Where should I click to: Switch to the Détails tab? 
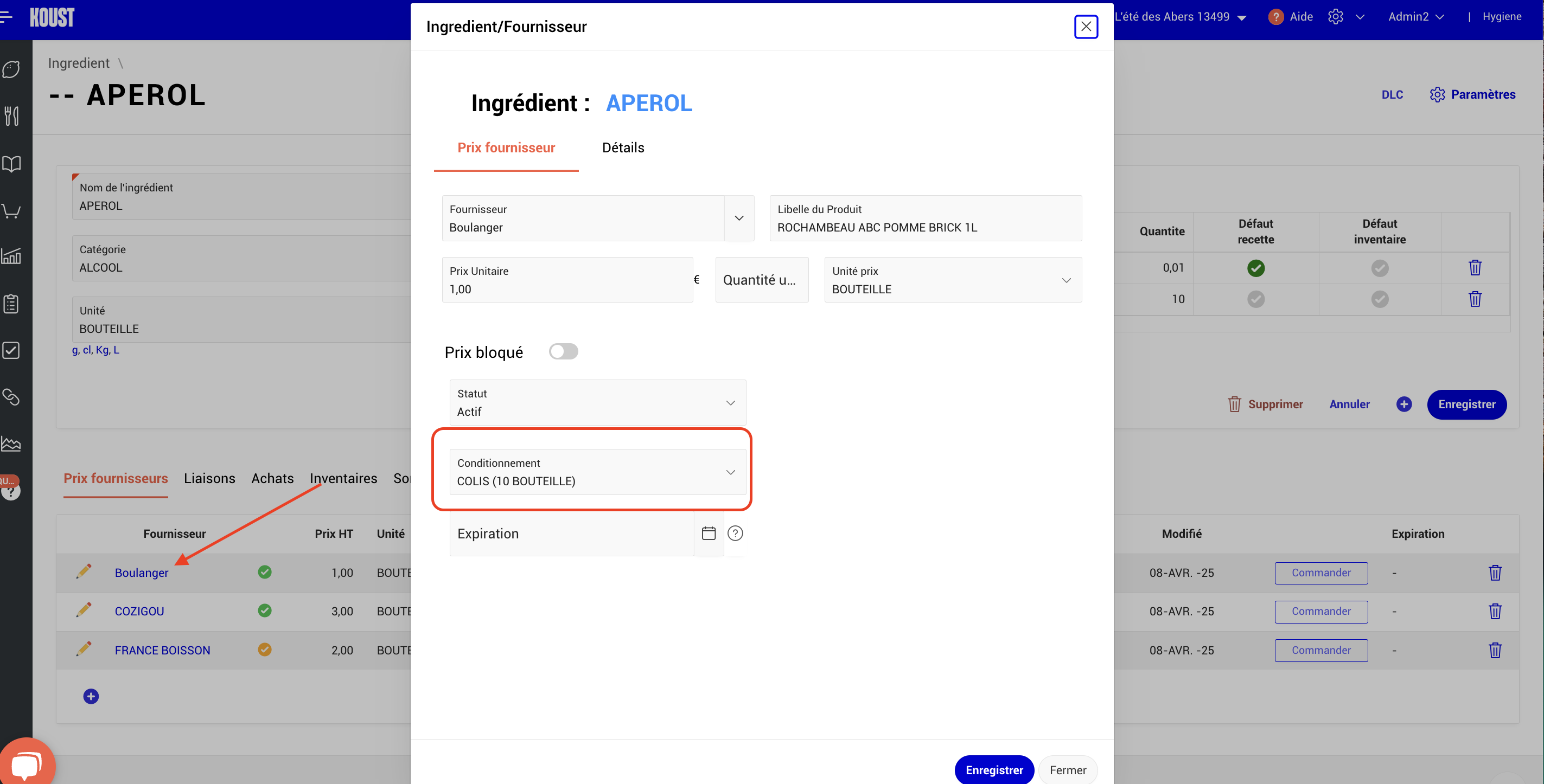[623, 147]
